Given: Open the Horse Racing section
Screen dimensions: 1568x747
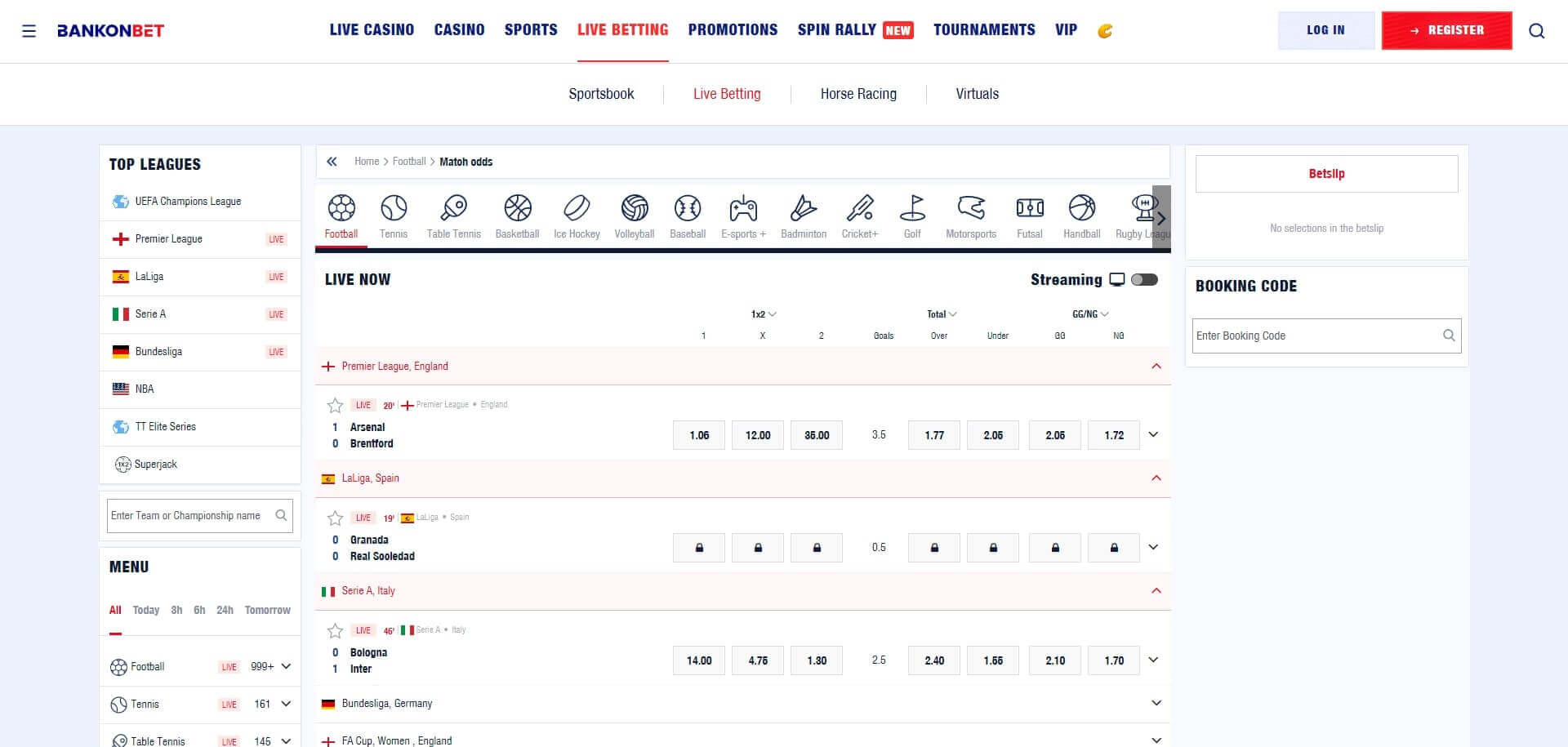Looking at the screenshot, I should (x=858, y=93).
